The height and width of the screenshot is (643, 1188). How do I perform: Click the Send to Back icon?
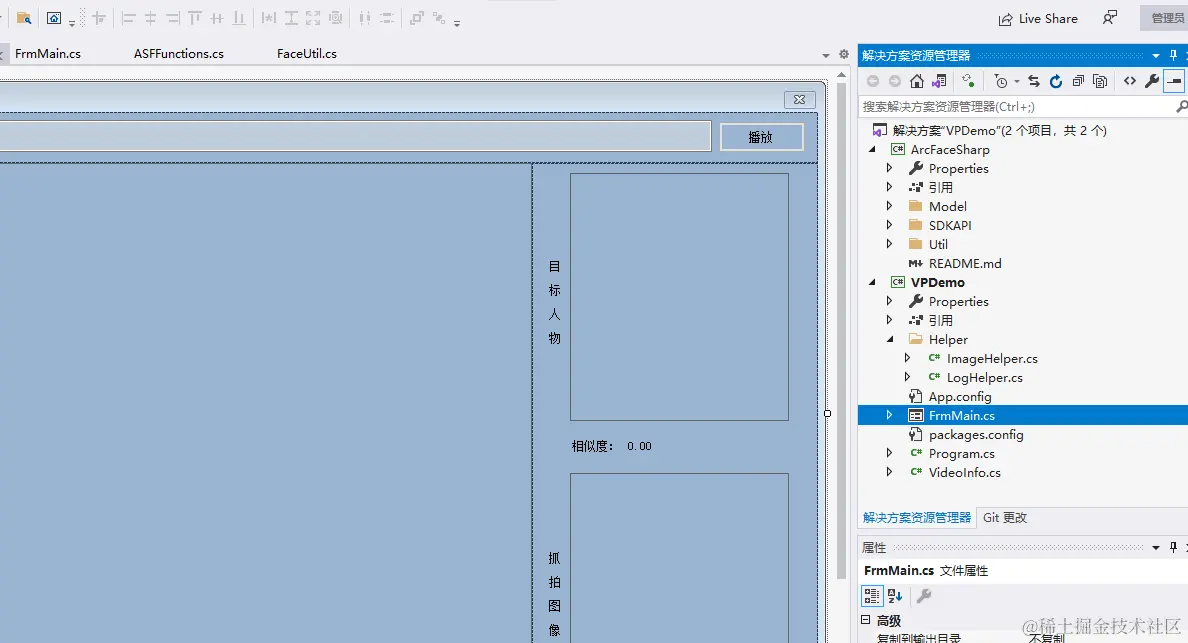click(x=439, y=18)
